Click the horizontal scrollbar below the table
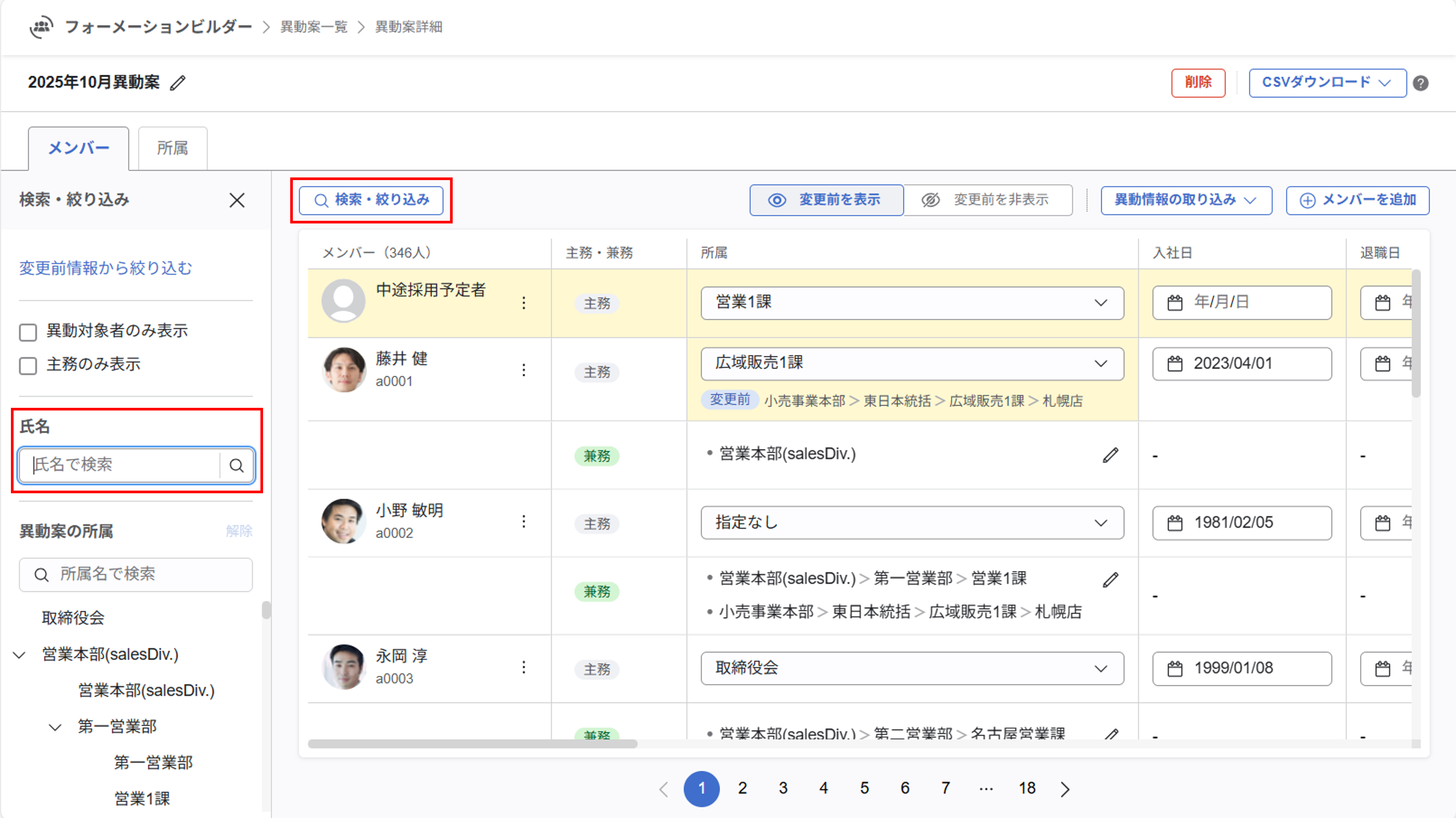Viewport: 1456px width, 818px height. coord(473,744)
